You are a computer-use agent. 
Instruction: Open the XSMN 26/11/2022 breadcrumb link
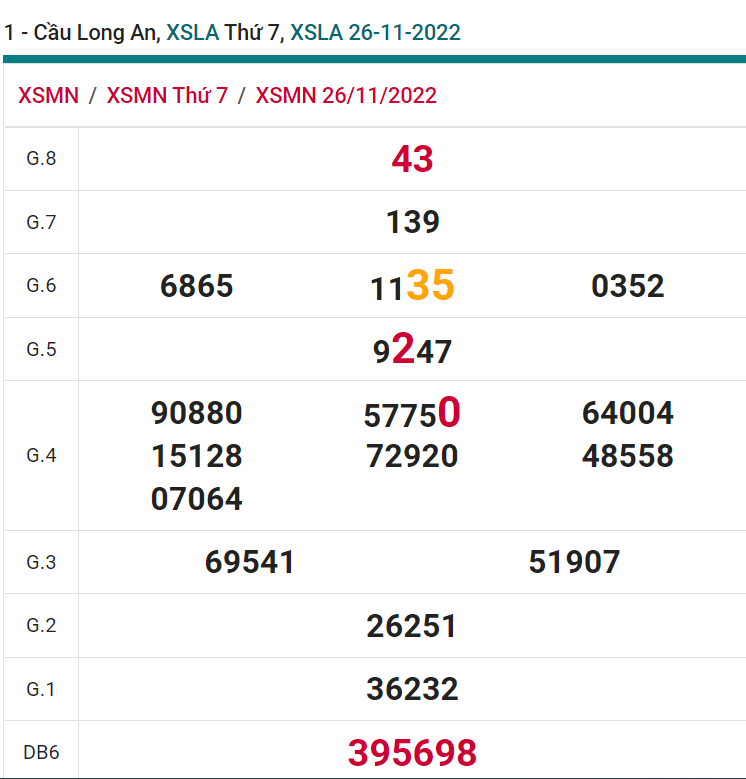click(x=346, y=96)
